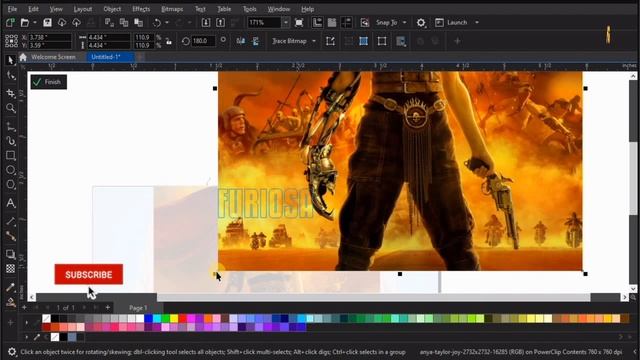This screenshot has height=360, width=640.
Task: Click the Trace Bitmap button
Action: [289, 41]
